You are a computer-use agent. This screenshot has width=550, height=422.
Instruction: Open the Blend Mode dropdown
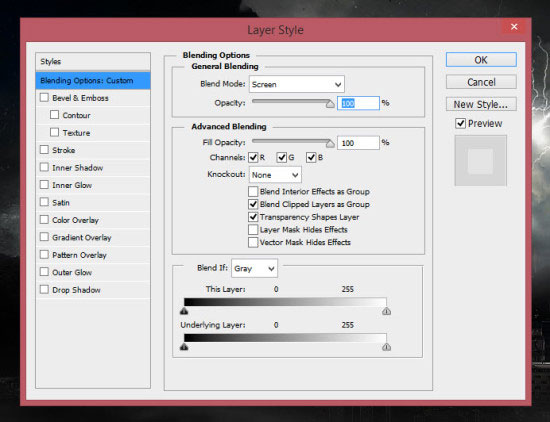(297, 84)
